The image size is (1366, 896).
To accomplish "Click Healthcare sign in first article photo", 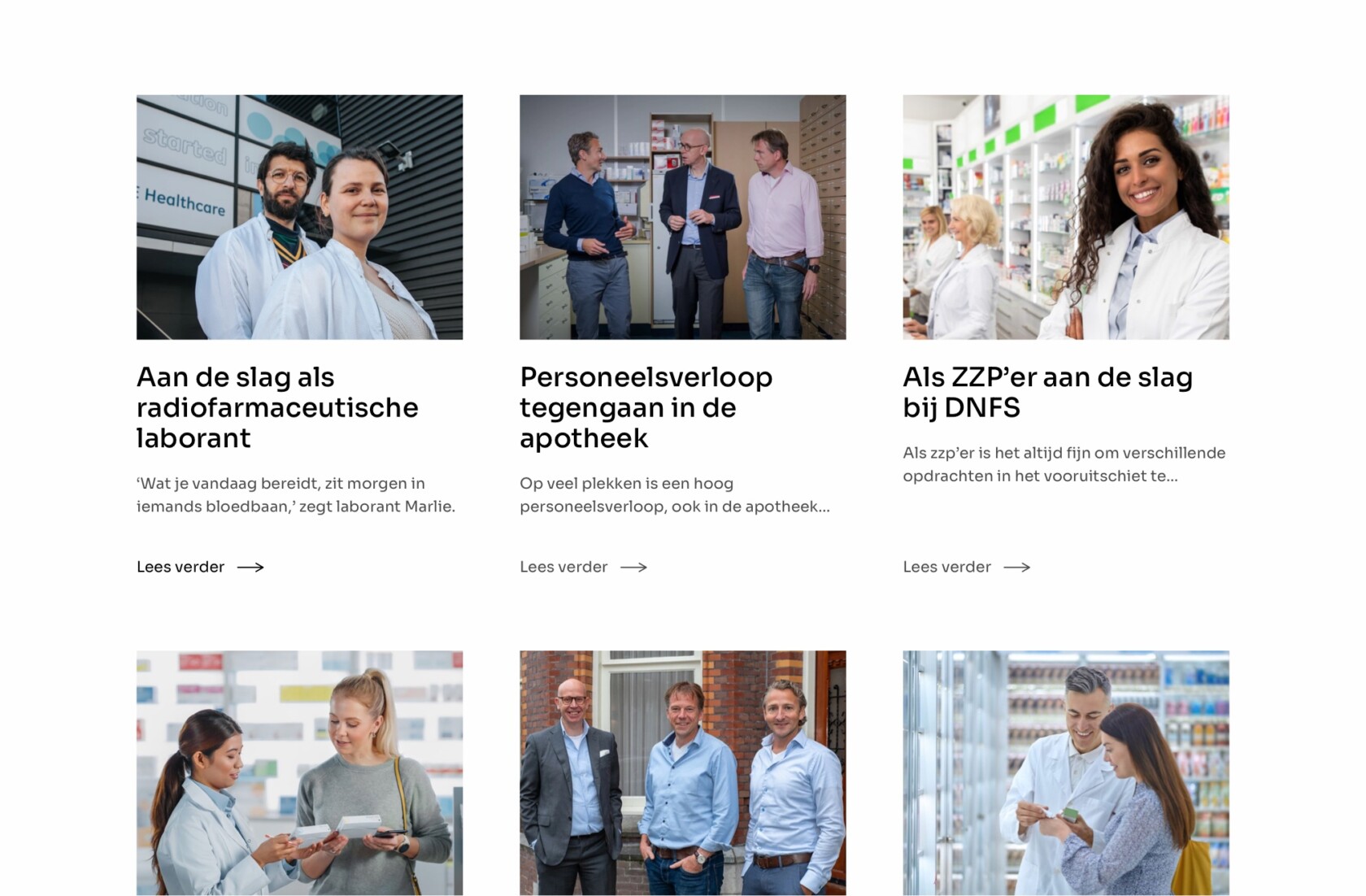I will point(184,202).
